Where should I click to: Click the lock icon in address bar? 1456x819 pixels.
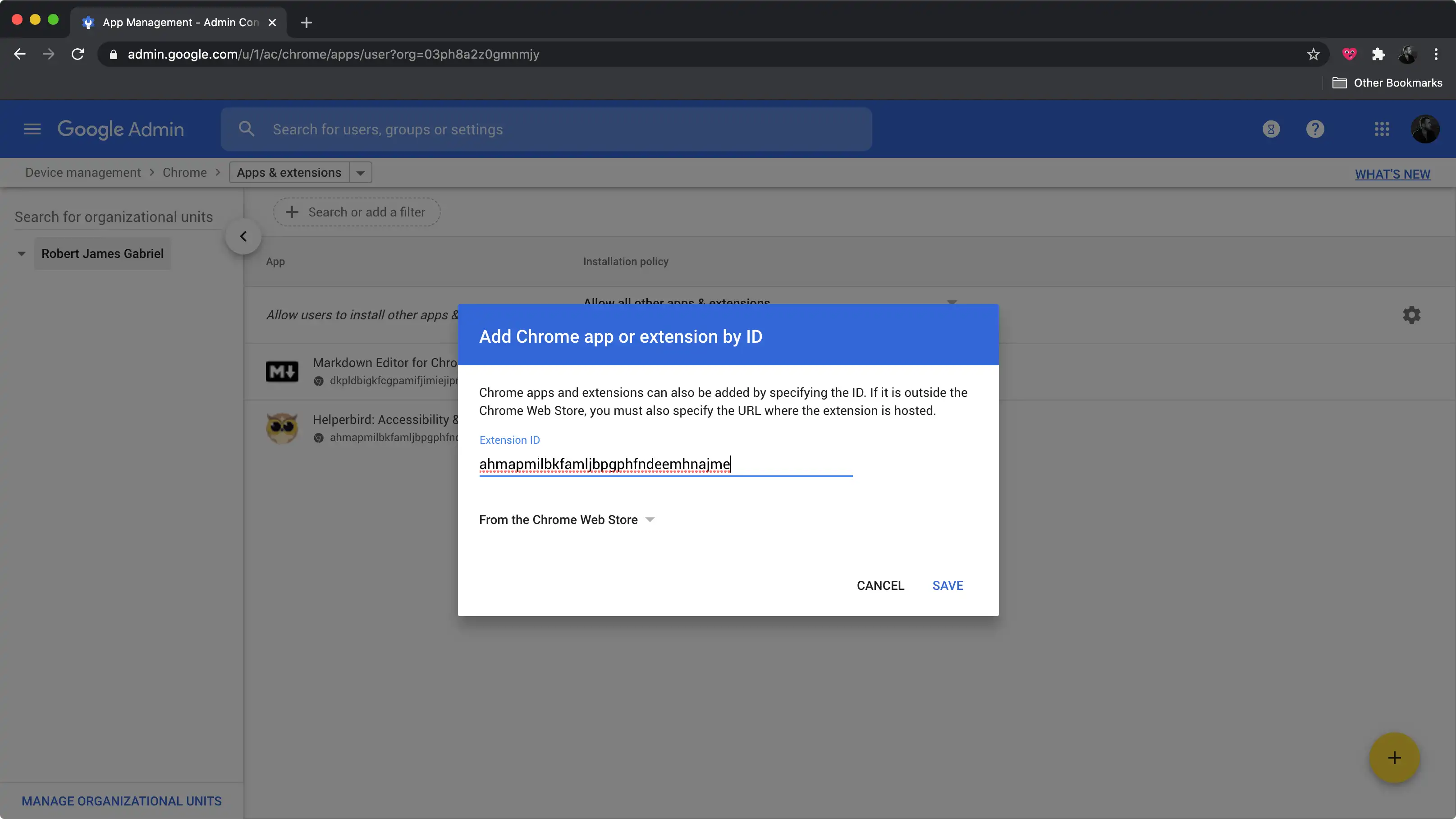(114, 54)
